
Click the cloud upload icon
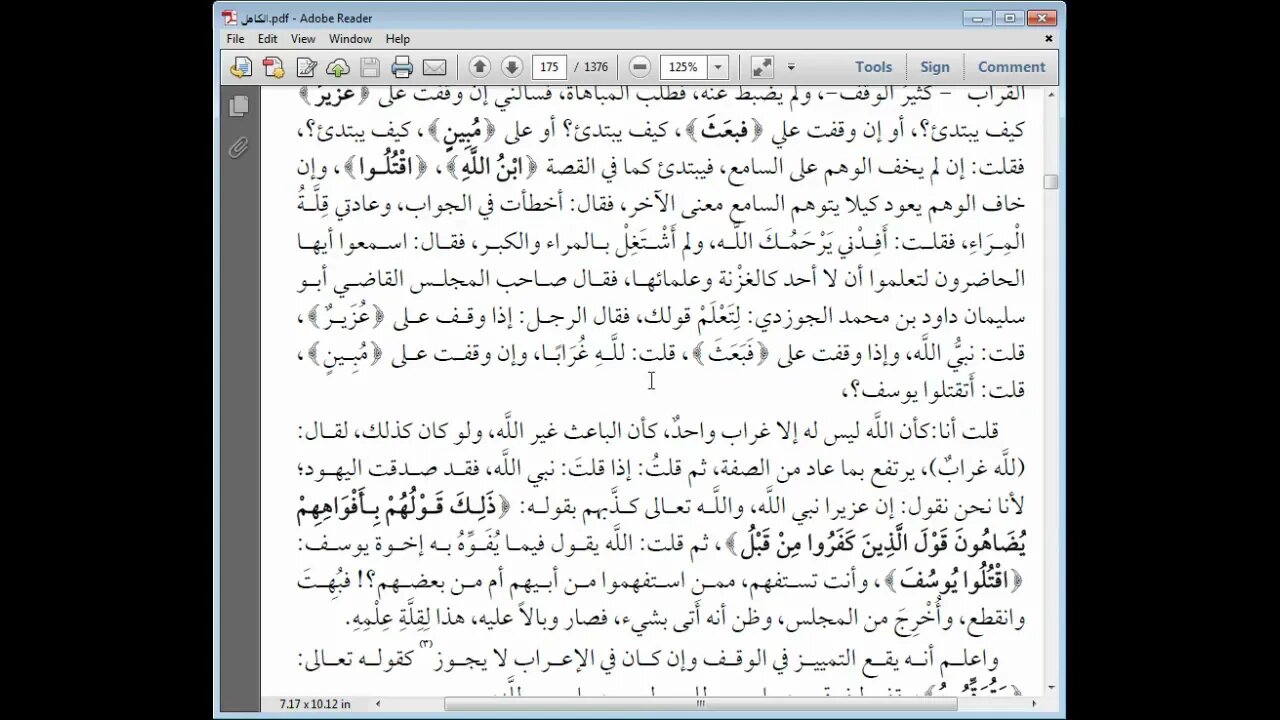pyautogui.click(x=338, y=67)
